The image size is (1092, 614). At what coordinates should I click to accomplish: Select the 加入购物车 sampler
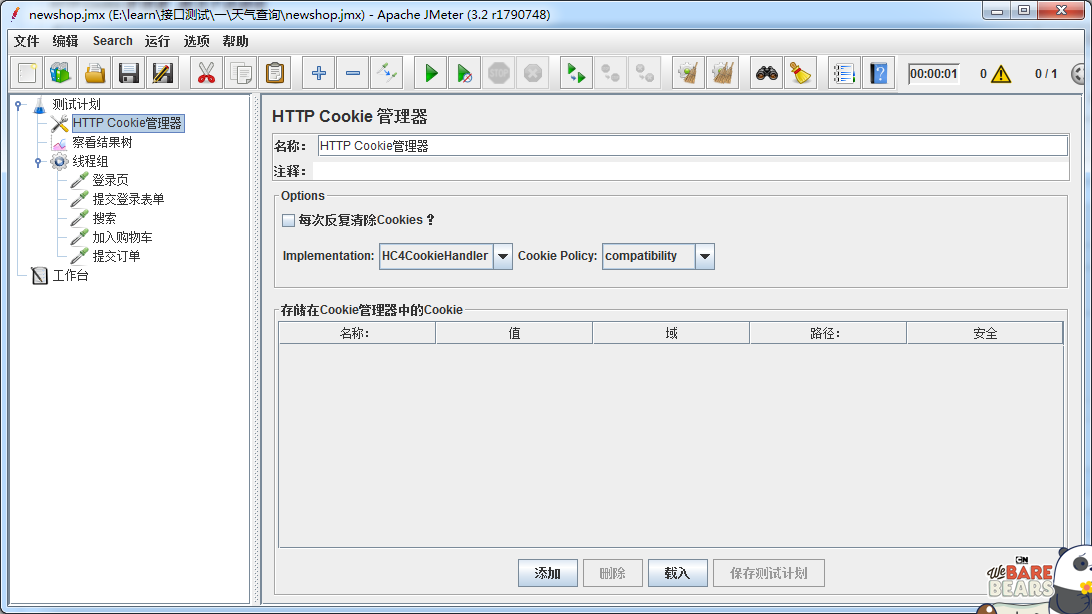122,237
